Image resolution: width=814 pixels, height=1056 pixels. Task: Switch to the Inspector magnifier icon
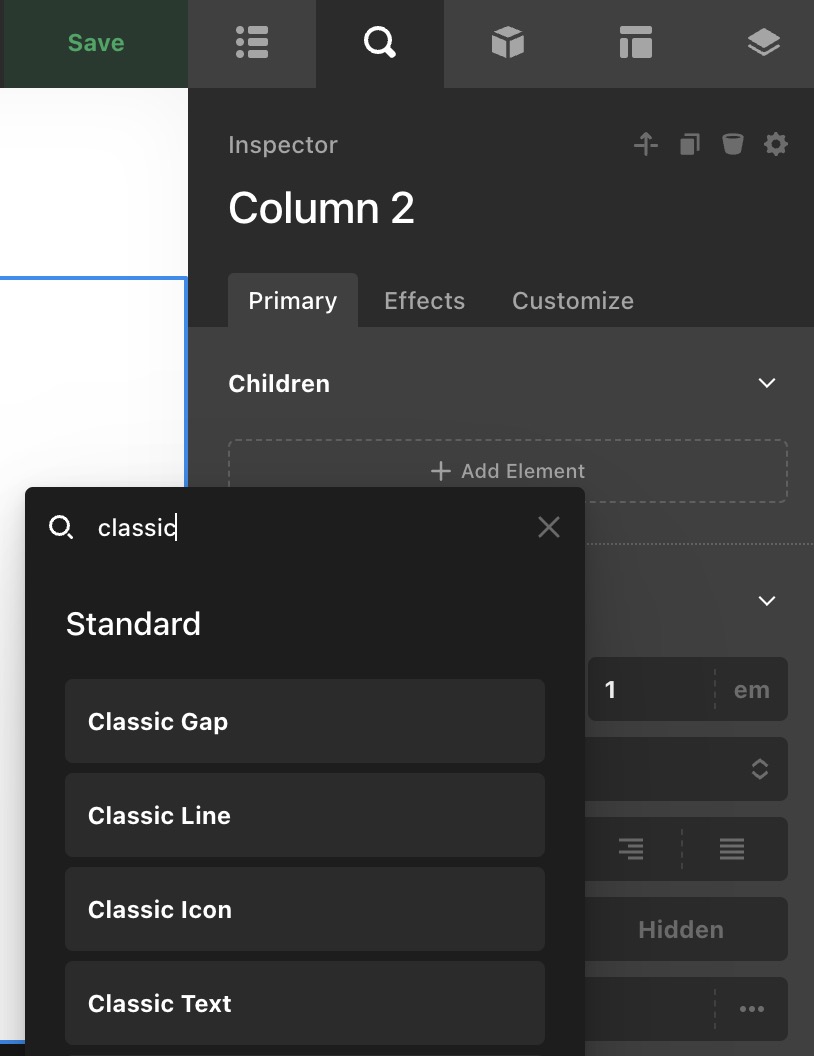click(x=380, y=43)
